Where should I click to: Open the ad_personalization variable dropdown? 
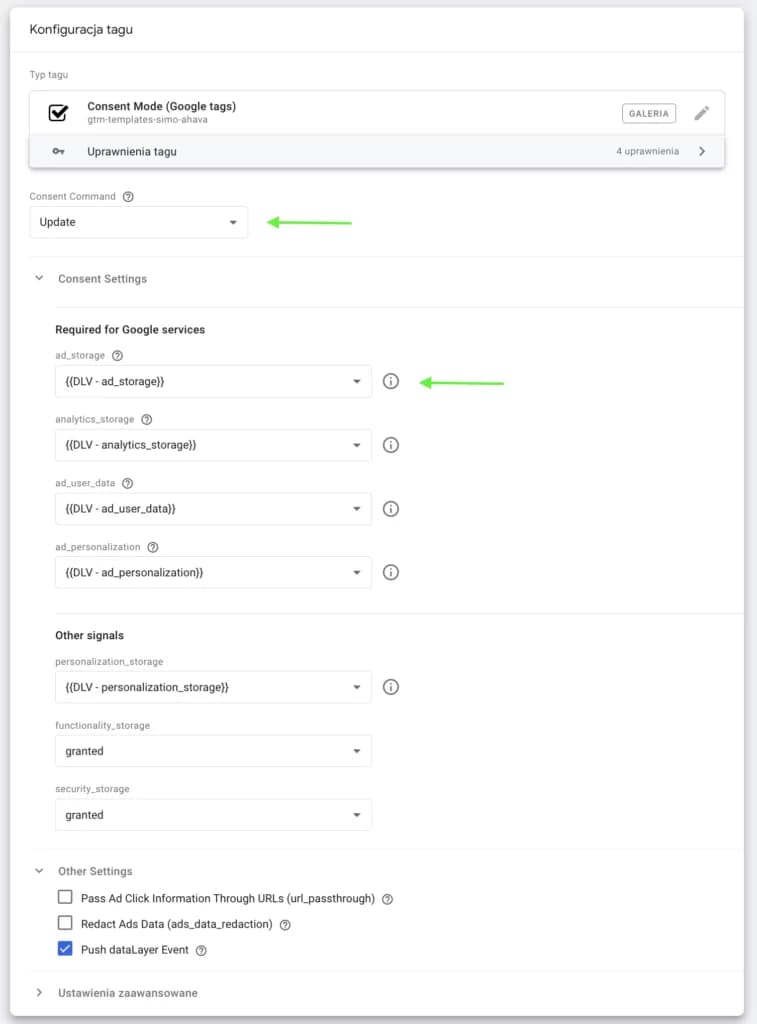[x=213, y=572]
